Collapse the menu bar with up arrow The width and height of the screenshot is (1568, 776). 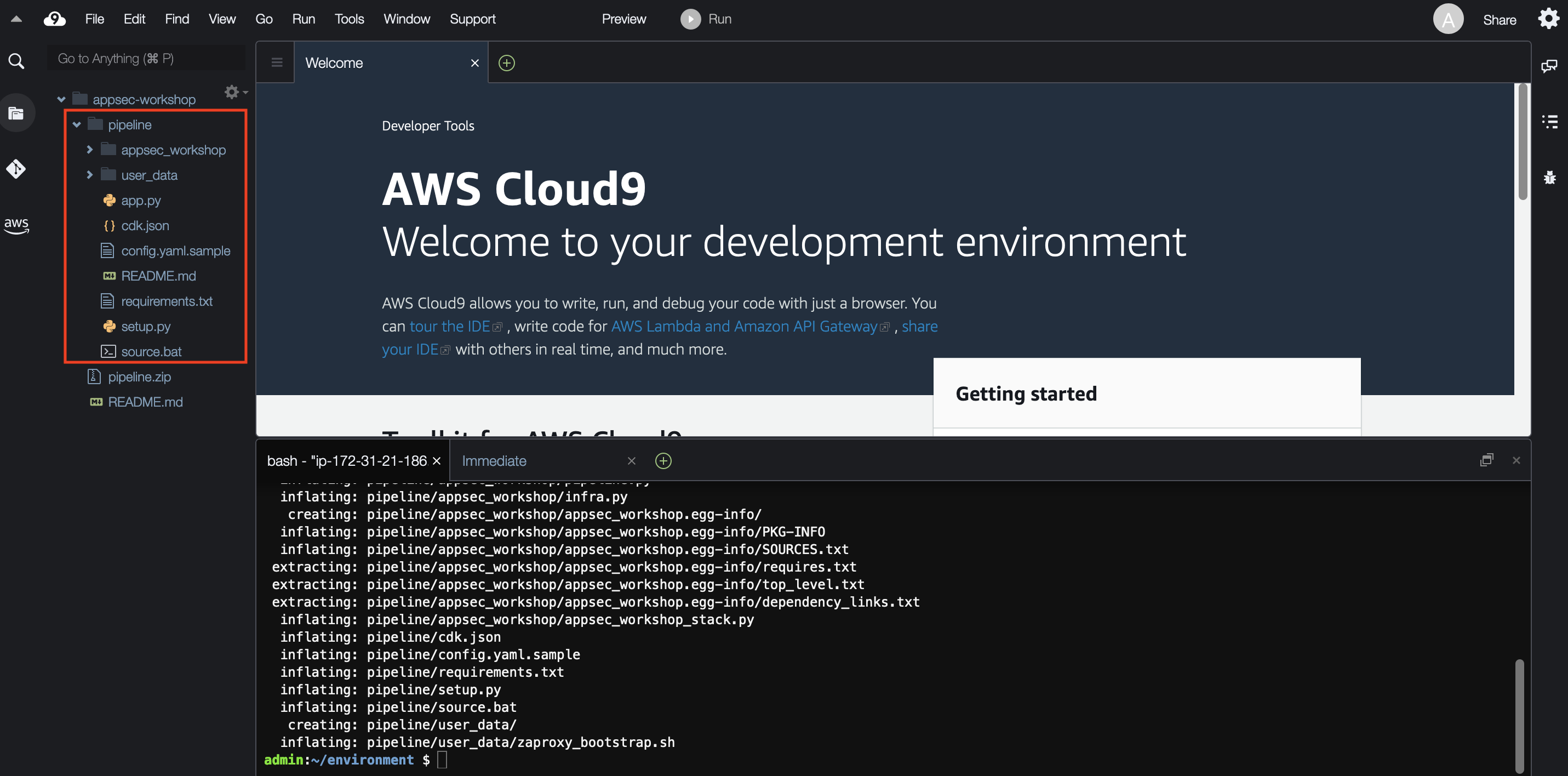pyautogui.click(x=16, y=19)
